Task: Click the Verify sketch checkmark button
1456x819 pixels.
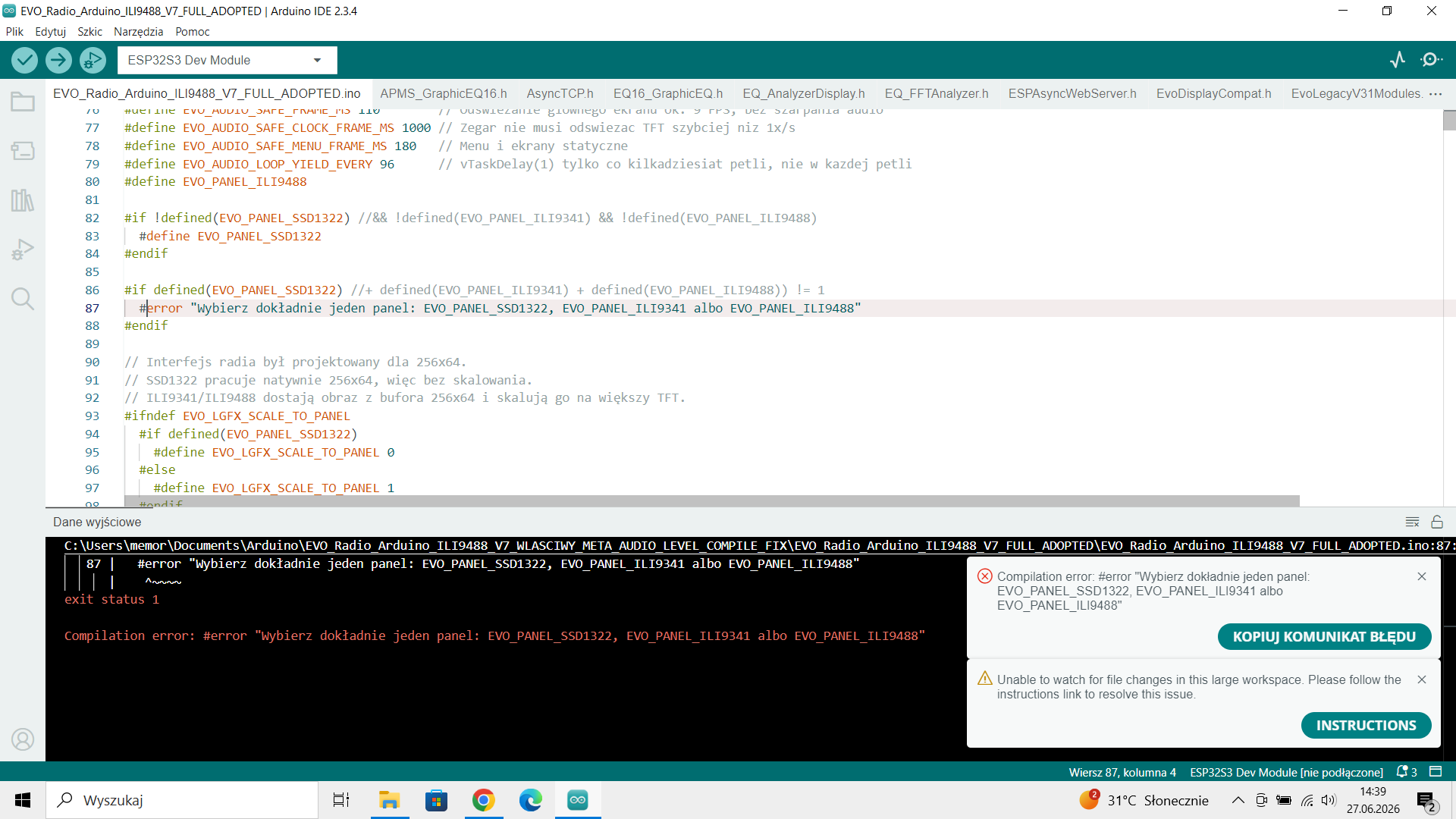Action: [25, 60]
